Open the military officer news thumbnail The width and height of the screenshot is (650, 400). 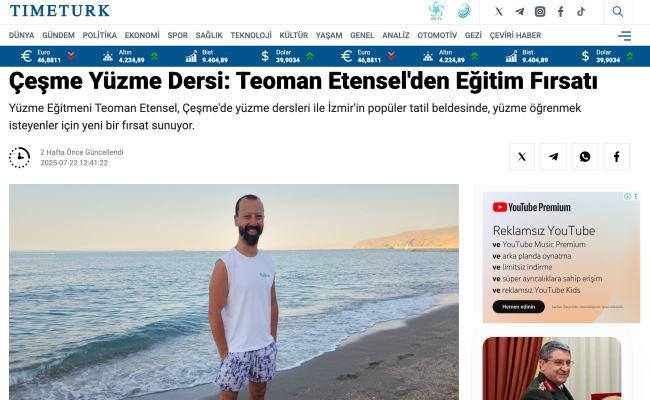[552, 368]
